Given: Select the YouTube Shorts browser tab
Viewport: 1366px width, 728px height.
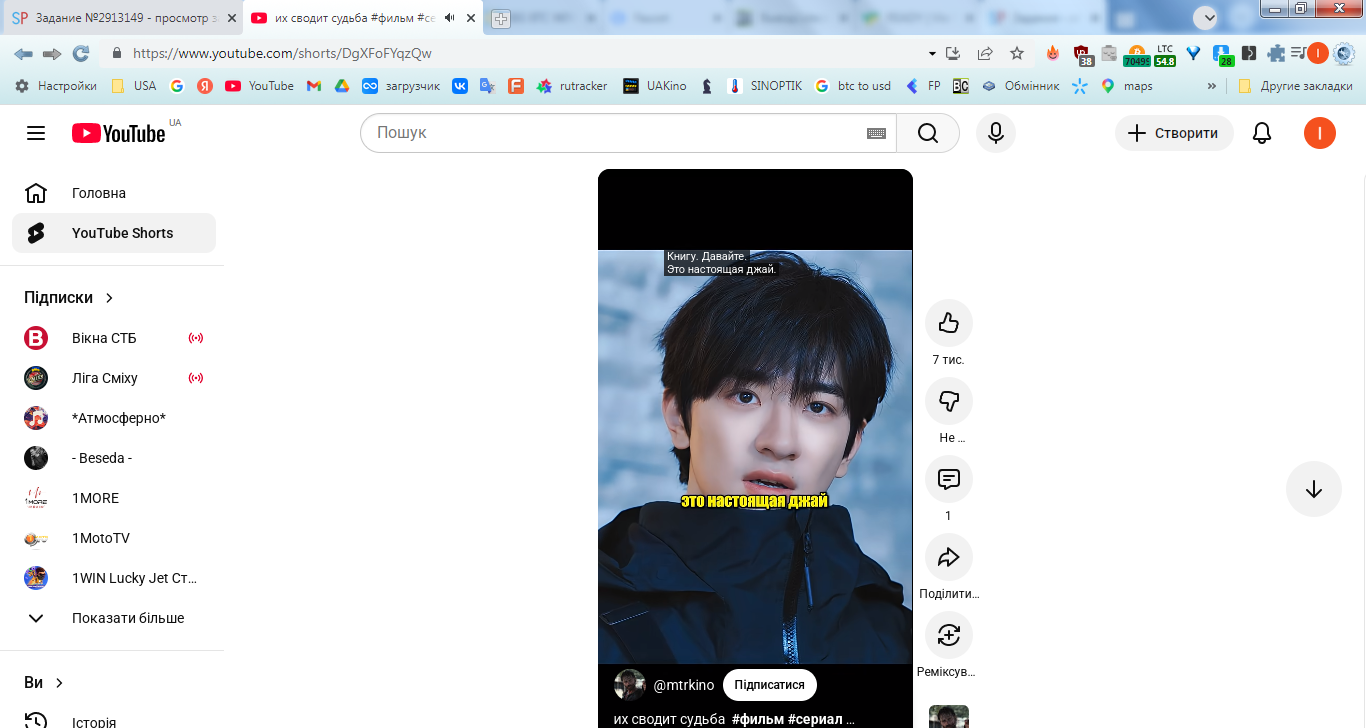Looking at the screenshot, I should (364, 18).
